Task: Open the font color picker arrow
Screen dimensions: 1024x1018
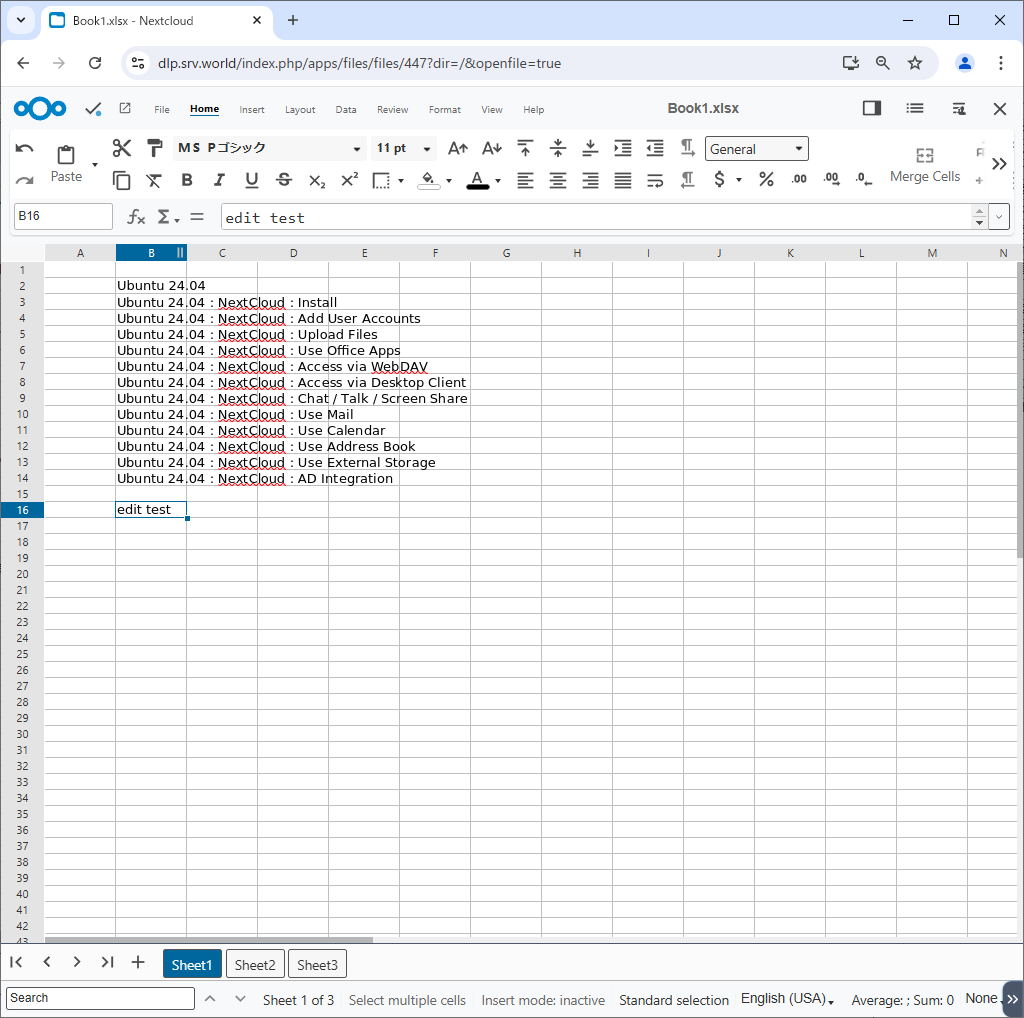Action: [x=498, y=180]
